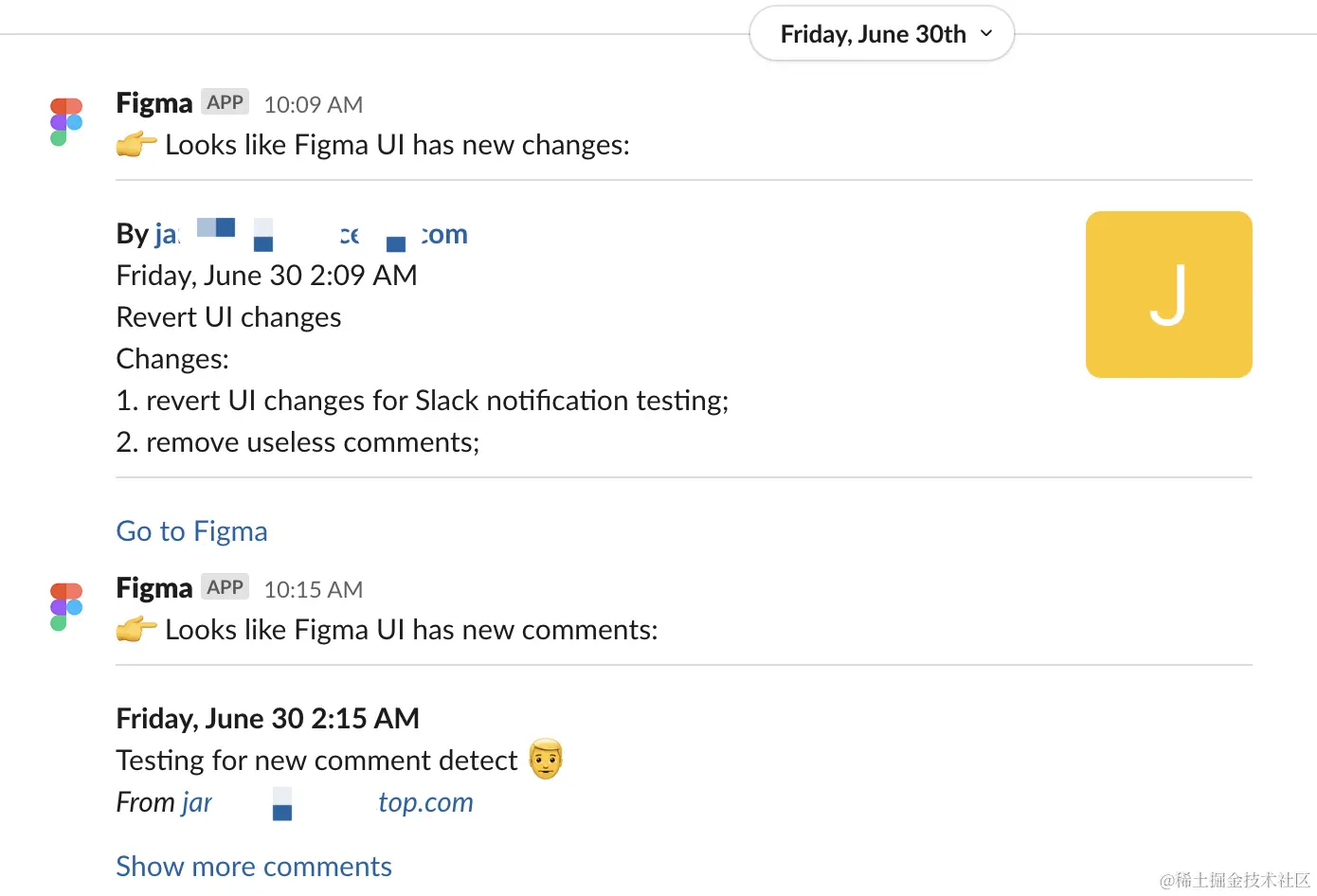Click the chevron beside Friday, June 30th
Viewport: 1317px width, 896px height.
point(986,33)
